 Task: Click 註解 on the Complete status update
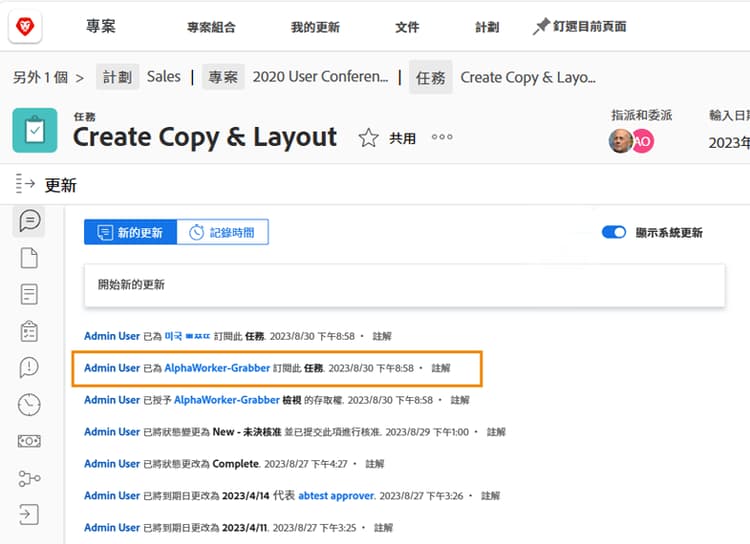375,464
